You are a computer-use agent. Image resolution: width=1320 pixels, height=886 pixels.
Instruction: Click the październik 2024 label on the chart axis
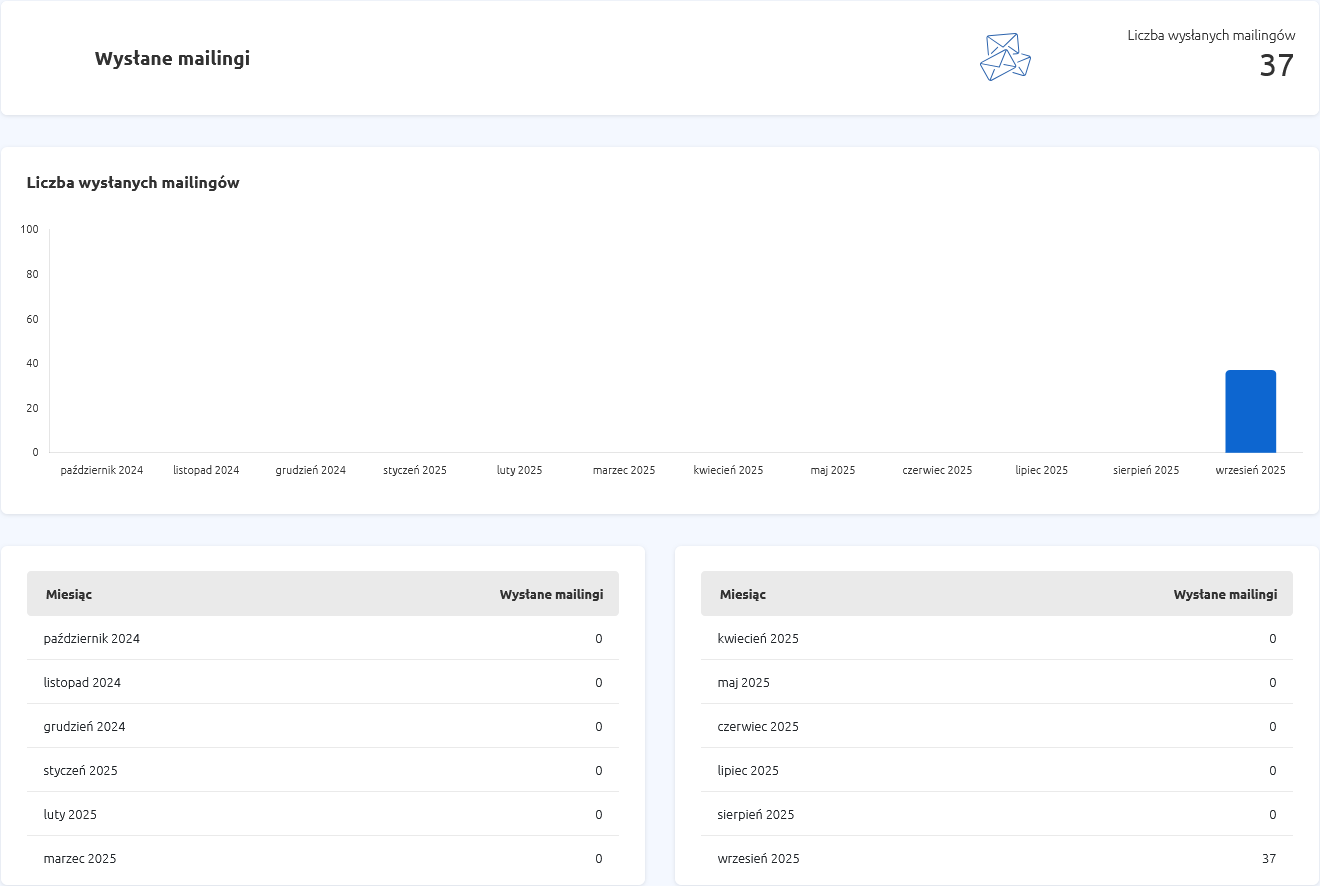click(x=102, y=470)
